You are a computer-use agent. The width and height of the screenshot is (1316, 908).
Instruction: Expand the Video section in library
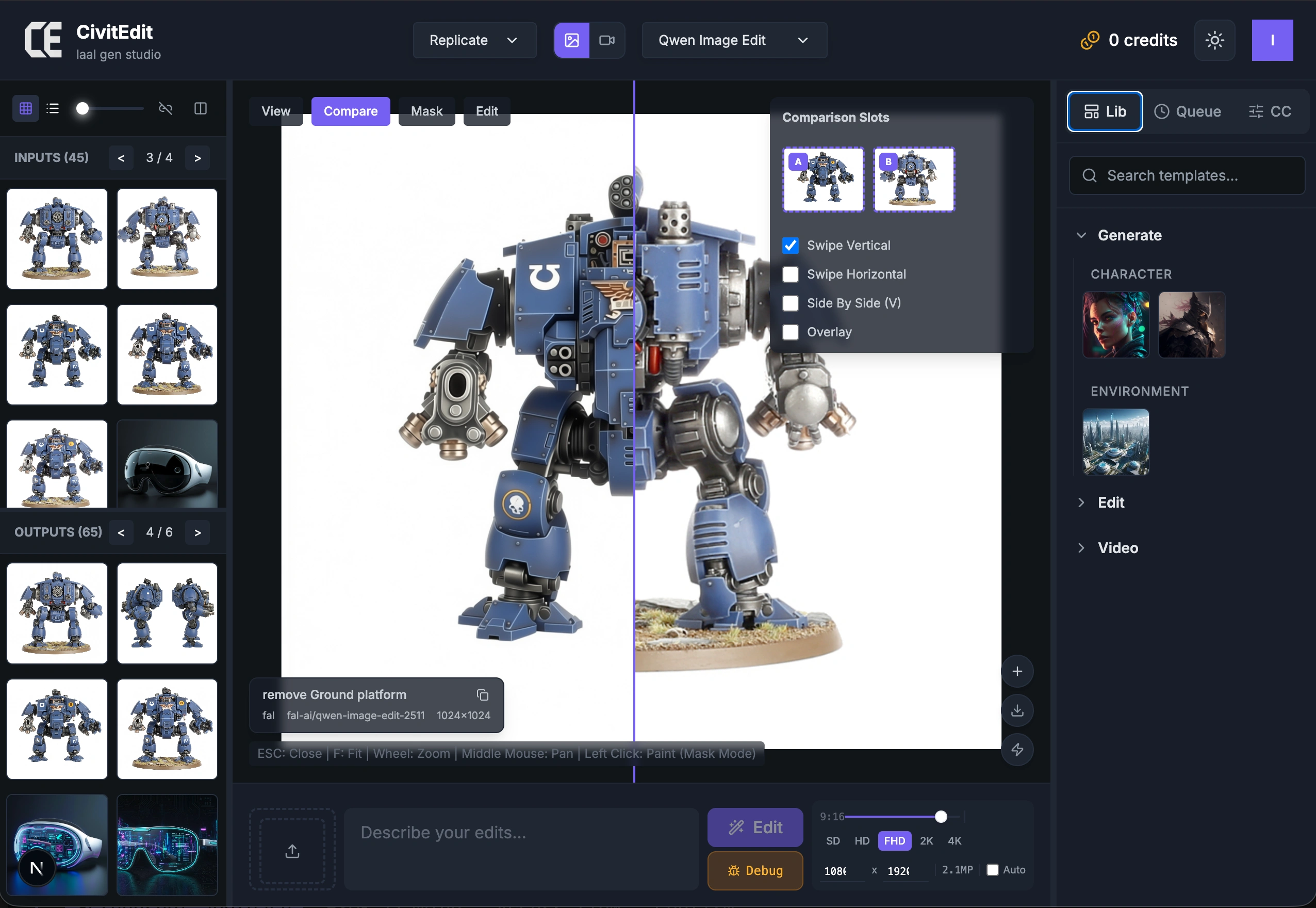click(1117, 548)
